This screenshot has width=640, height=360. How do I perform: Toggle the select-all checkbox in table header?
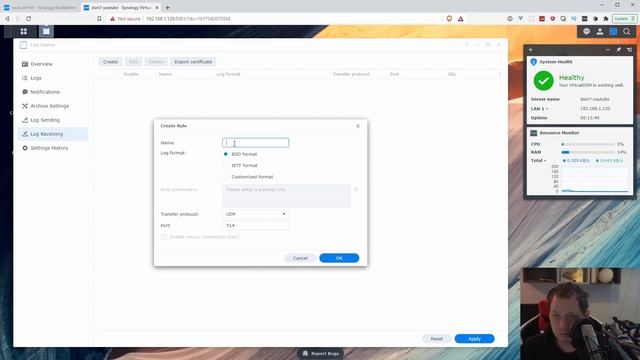pyautogui.click(x=119, y=74)
